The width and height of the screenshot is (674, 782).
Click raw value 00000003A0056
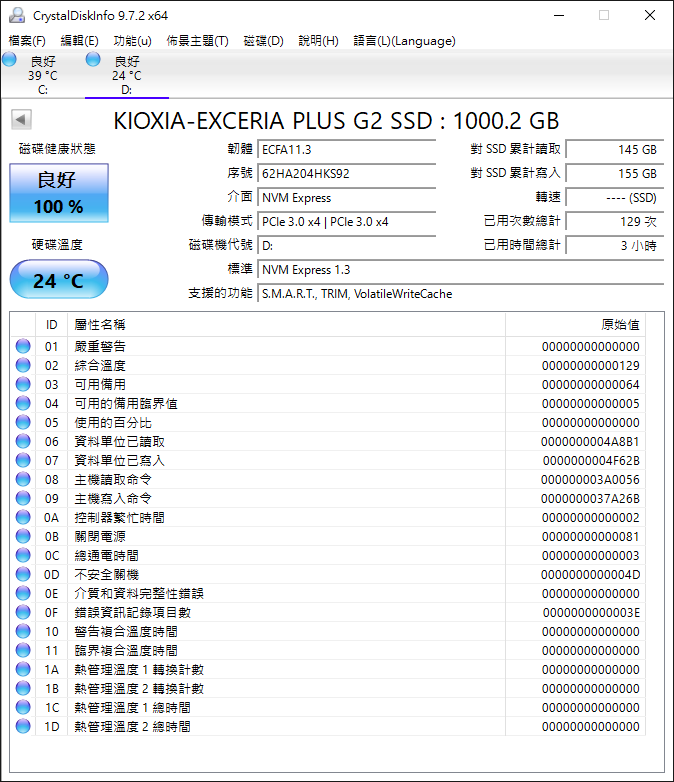click(590, 479)
